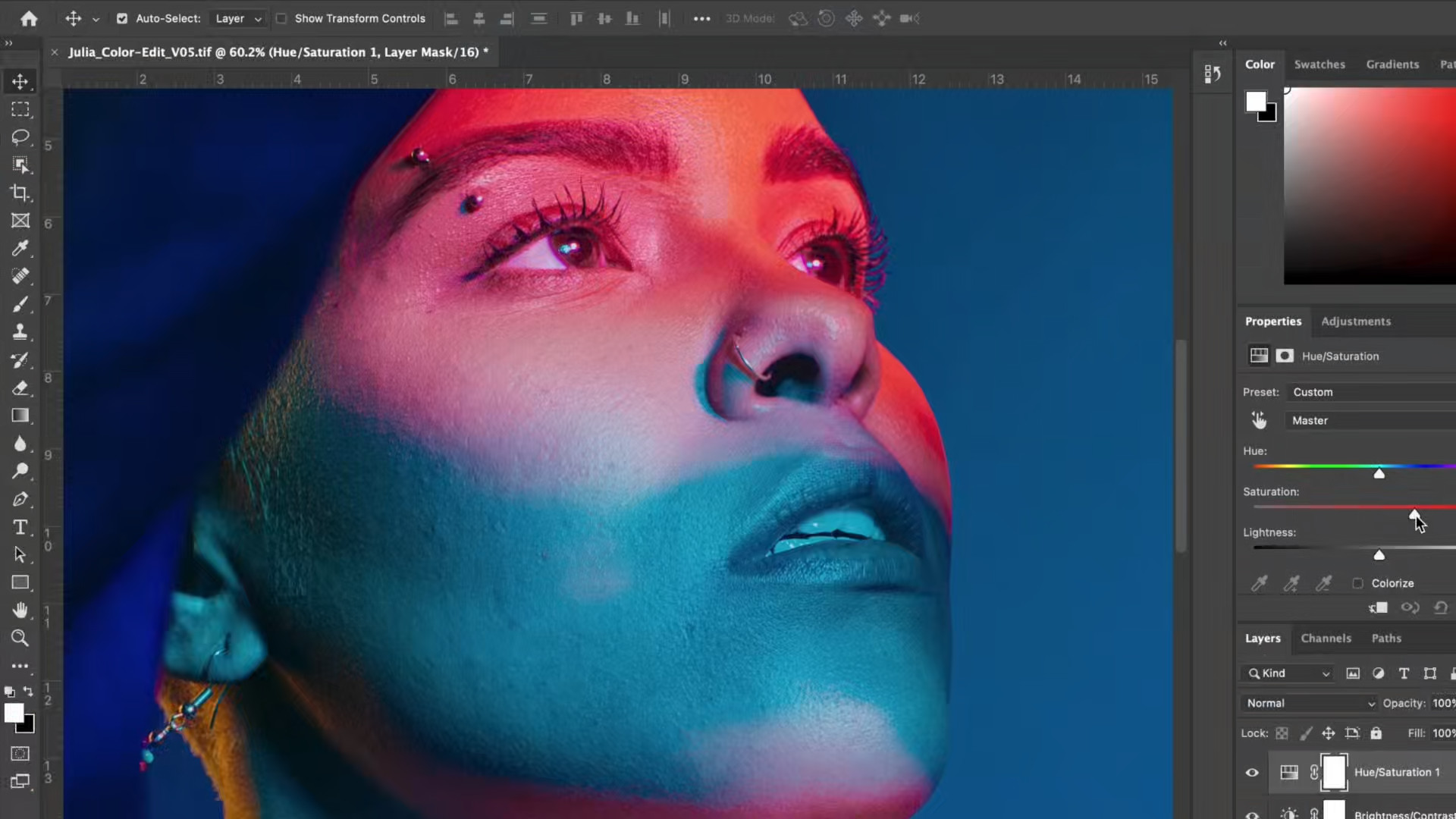This screenshot has width=1456, height=819.
Task: Select the Zoom tool
Action: (20, 638)
